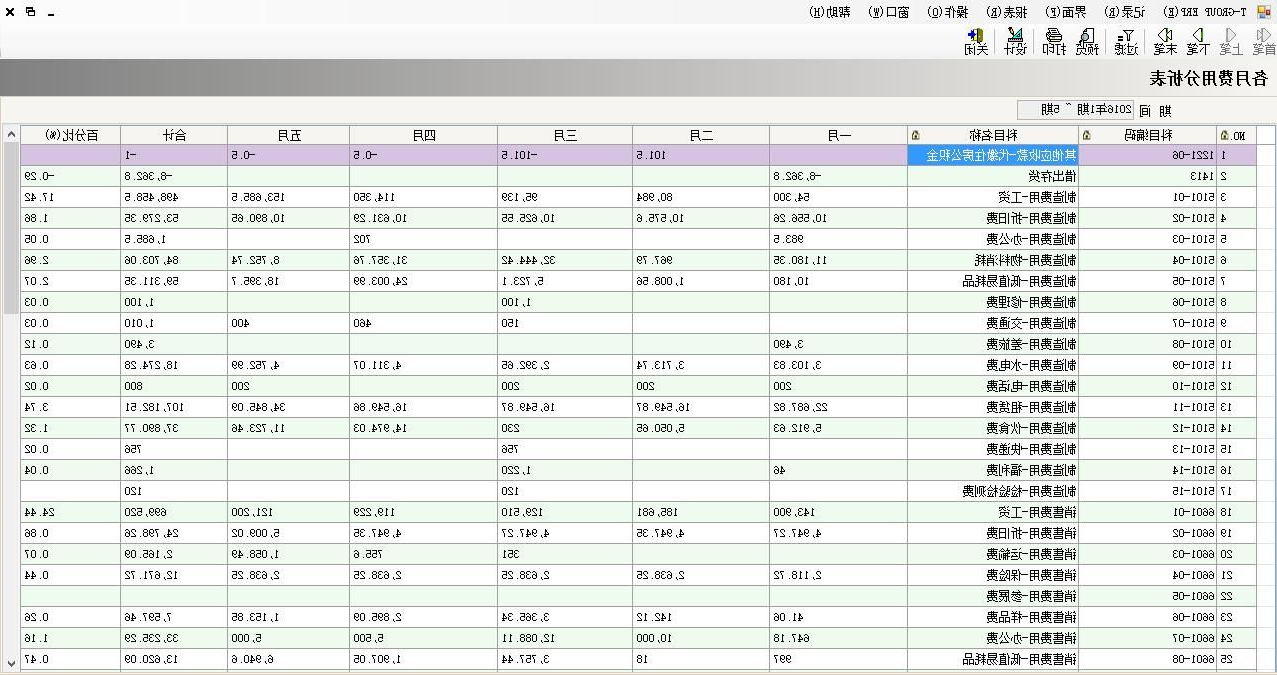Click the scroll down arrow of table scrollbar
Image resolution: width=1277 pixels, height=675 pixels.
(11, 662)
